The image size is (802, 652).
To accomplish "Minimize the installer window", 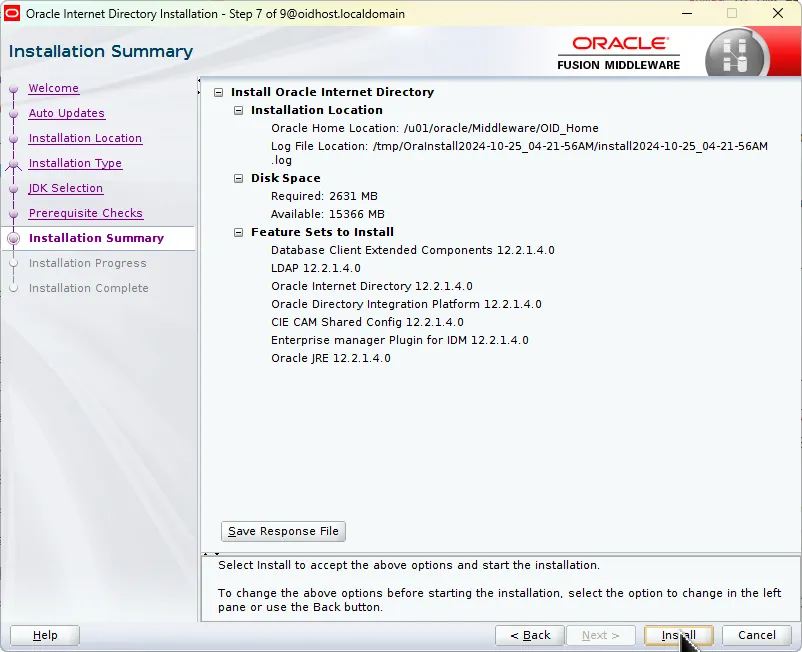I will [687, 13].
